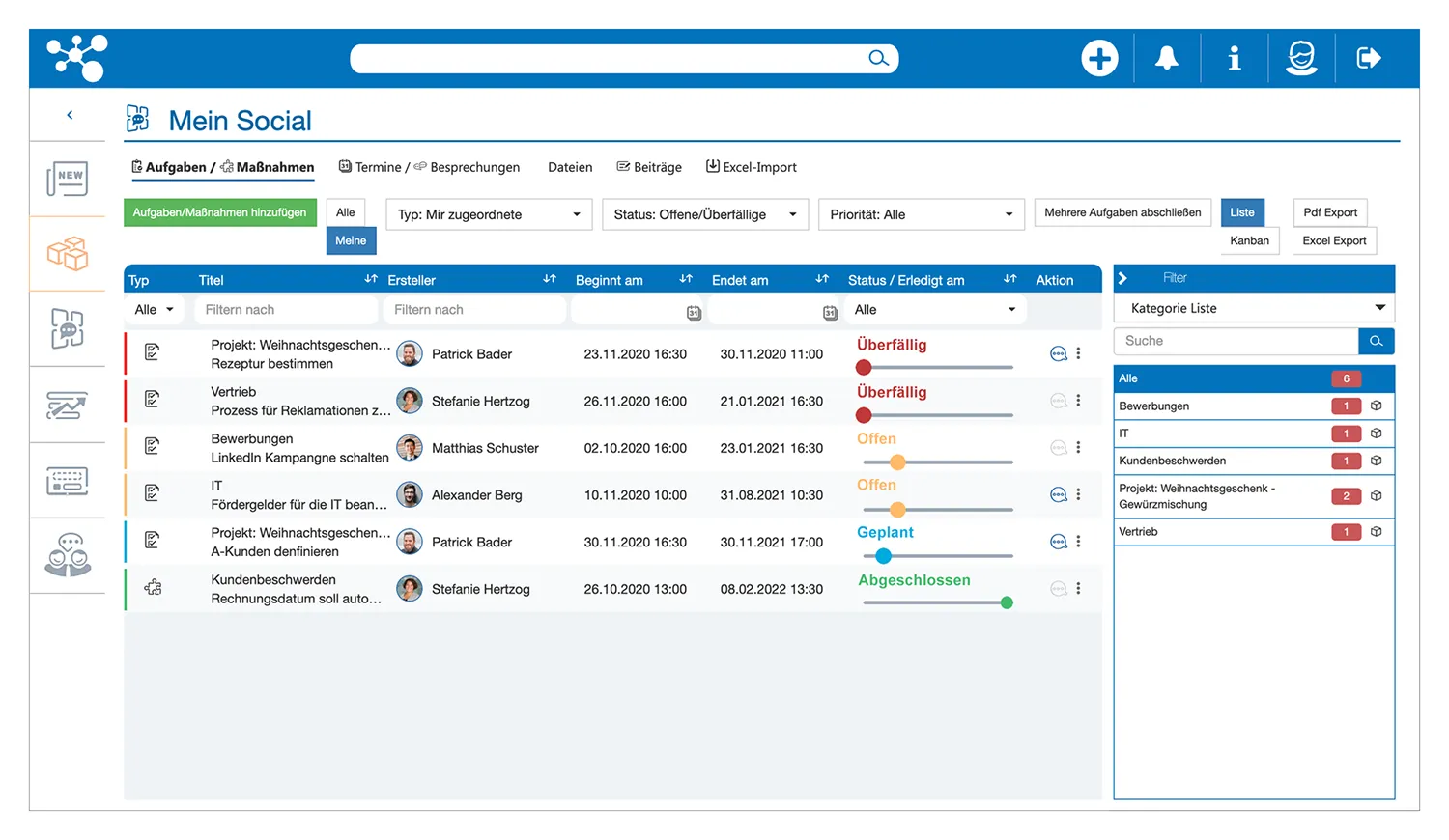
Task: Open three-dot menu for Kundenbeschwerden row
Action: pyautogui.click(x=1078, y=589)
